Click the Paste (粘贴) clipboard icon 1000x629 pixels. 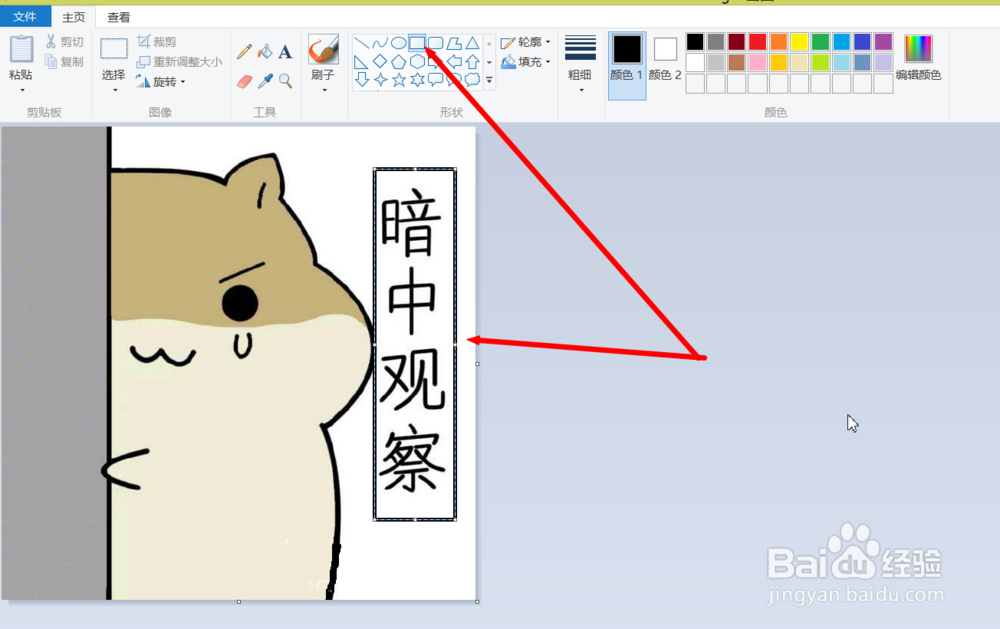pos(21,50)
